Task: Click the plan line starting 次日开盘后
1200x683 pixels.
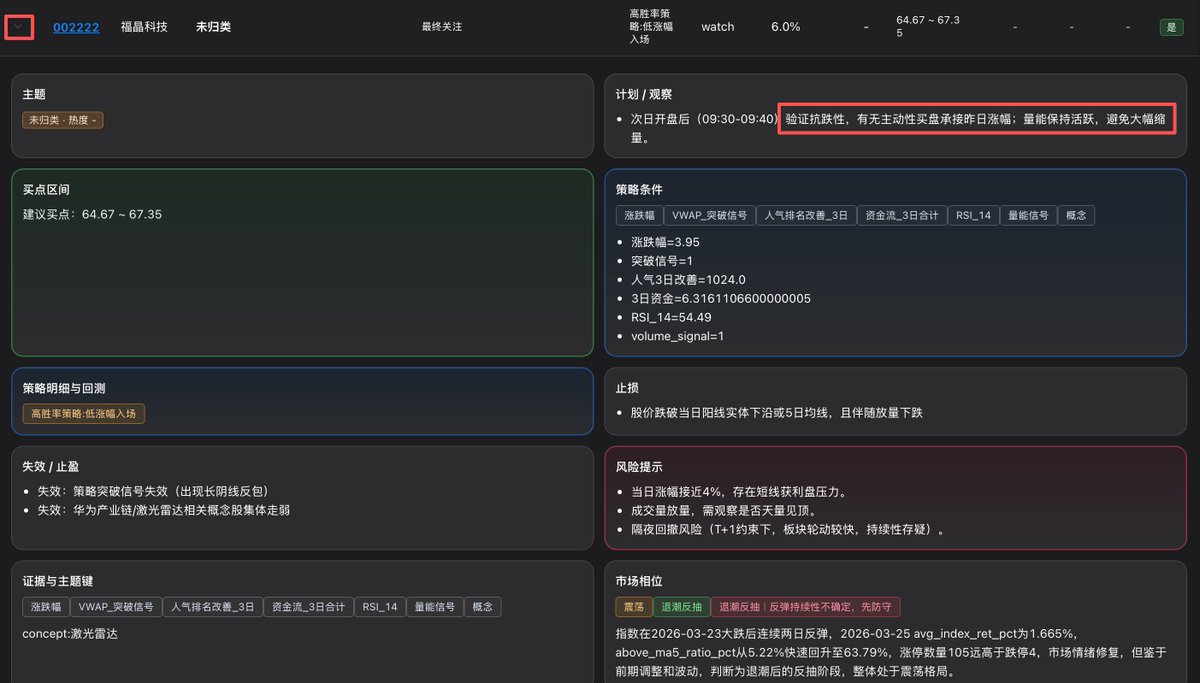Action: (x=898, y=128)
